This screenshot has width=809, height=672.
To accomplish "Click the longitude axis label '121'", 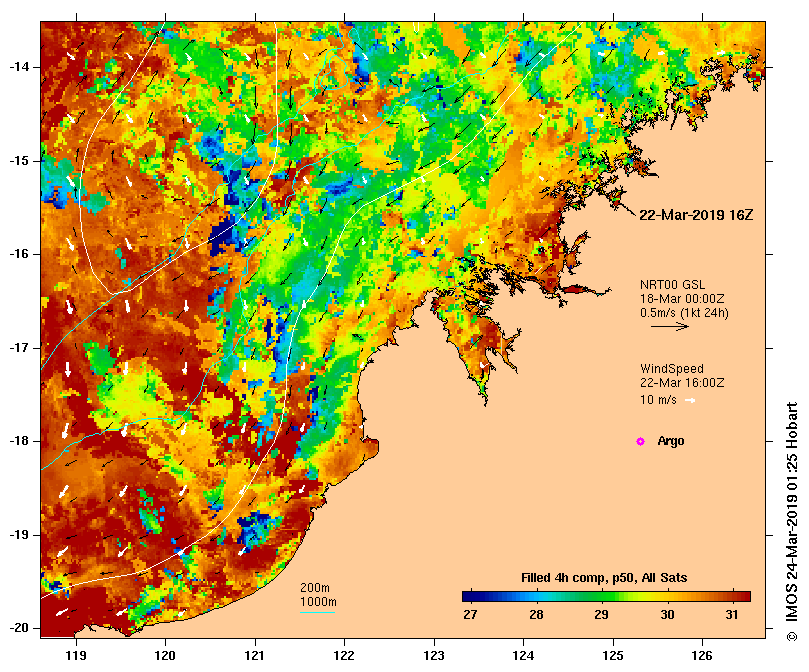I will 254,656.
